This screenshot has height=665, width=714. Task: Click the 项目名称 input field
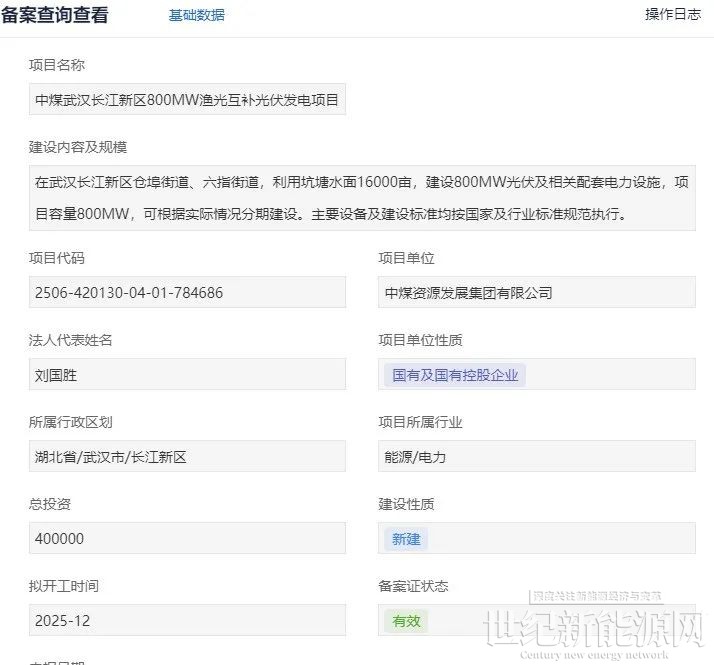(187, 99)
